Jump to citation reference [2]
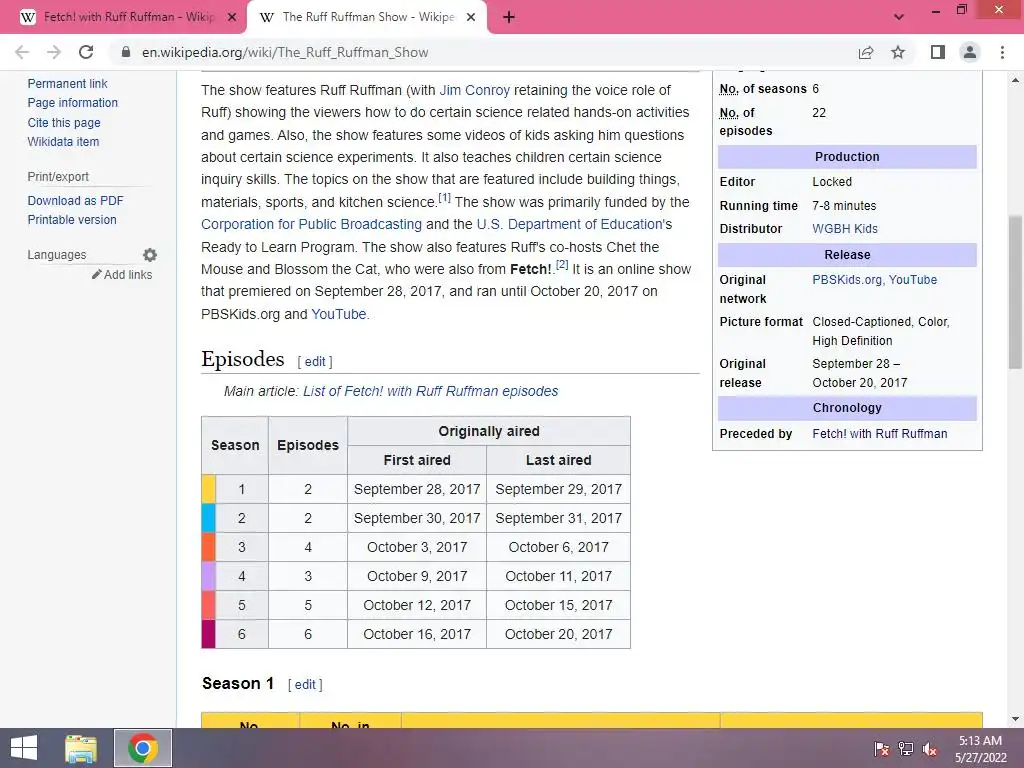 562,264
